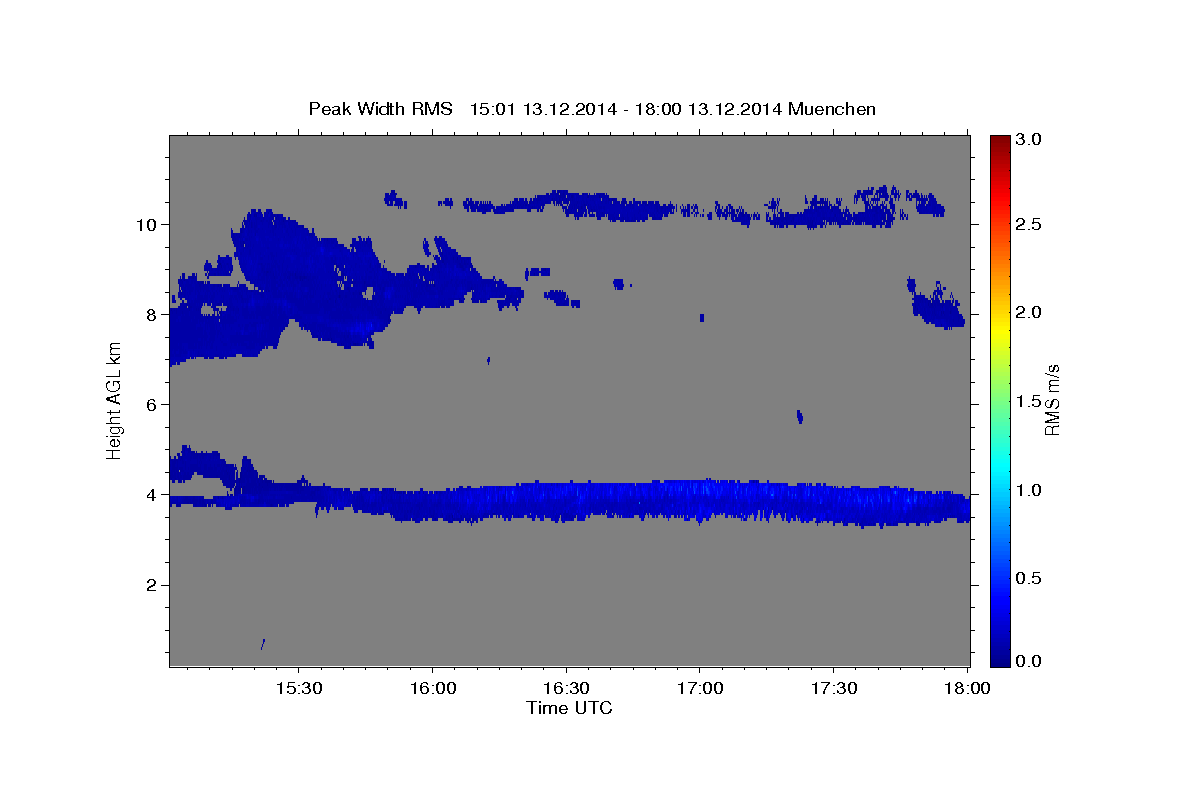Click the colorbar 2.5 value
1200x800 pixels.
(1030, 224)
